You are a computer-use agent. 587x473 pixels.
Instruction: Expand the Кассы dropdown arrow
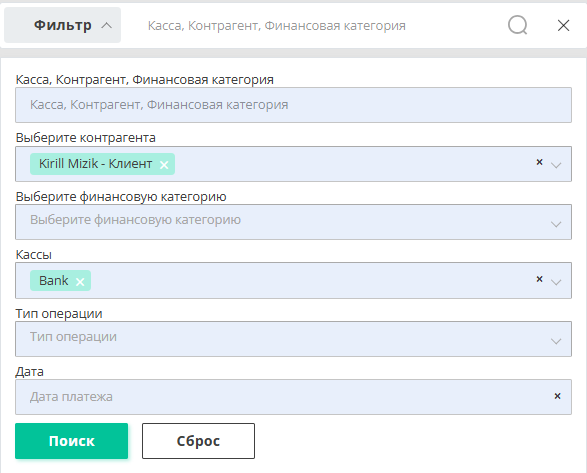[556, 282]
